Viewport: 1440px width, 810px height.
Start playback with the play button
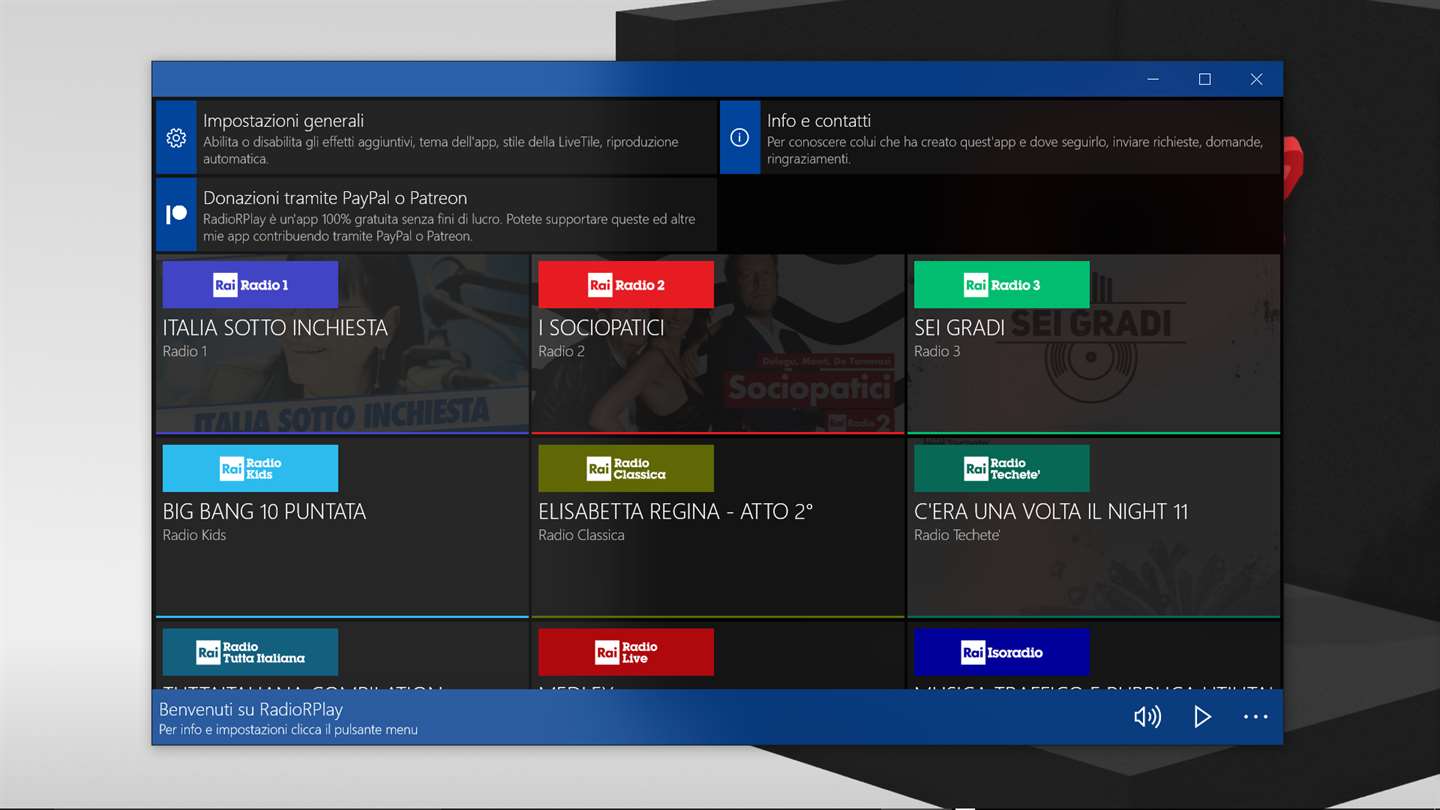[x=1203, y=716]
